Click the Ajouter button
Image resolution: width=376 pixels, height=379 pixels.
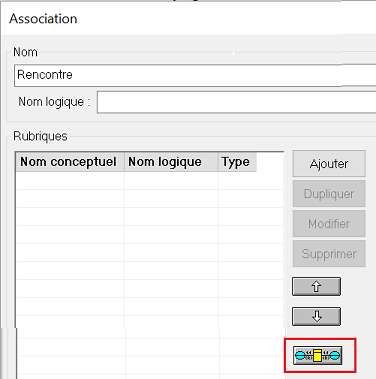(x=329, y=164)
